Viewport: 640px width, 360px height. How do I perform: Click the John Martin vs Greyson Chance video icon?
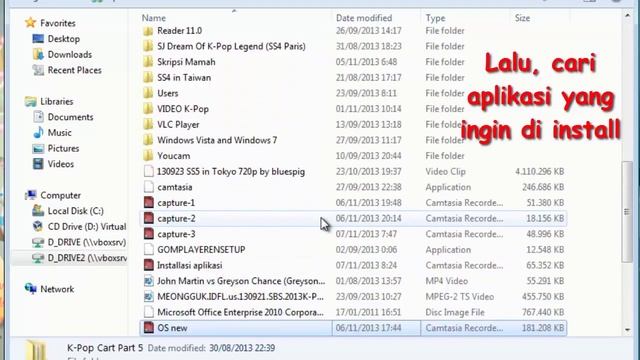click(149, 281)
